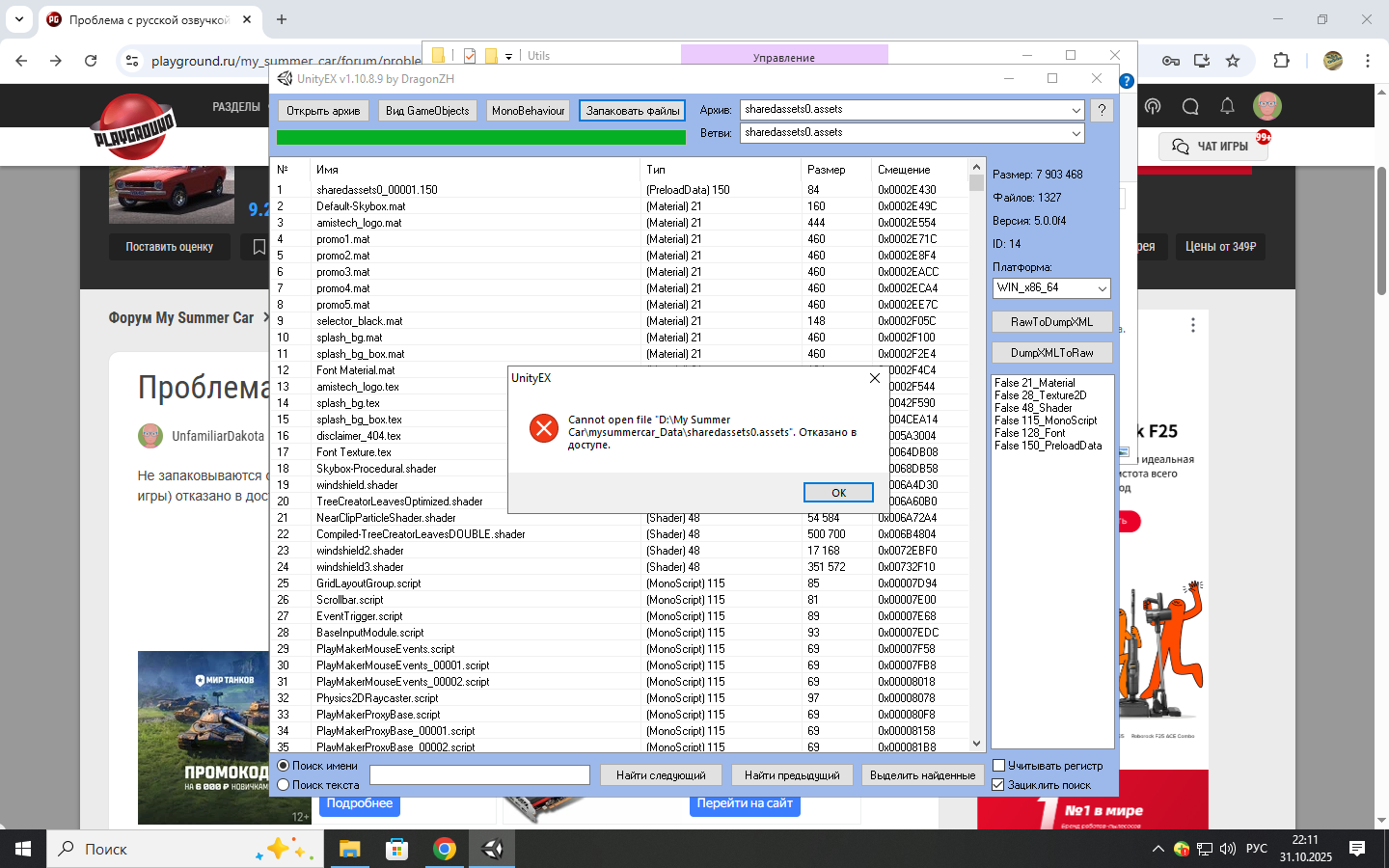
Task: Click the "RawToDumpXML" button
Action: 1051,322
